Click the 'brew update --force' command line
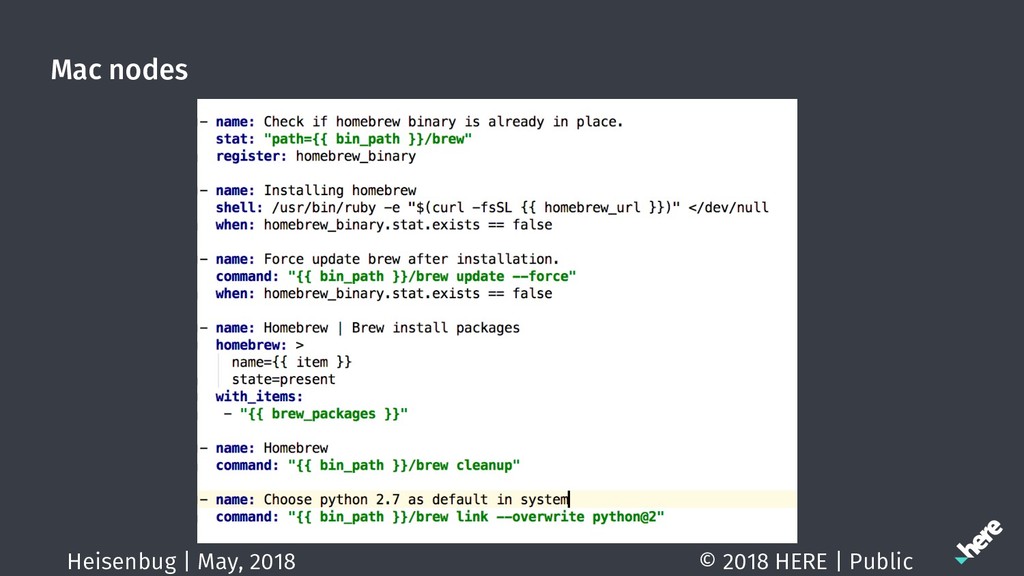This screenshot has height=576, width=1024. pos(396,276)
